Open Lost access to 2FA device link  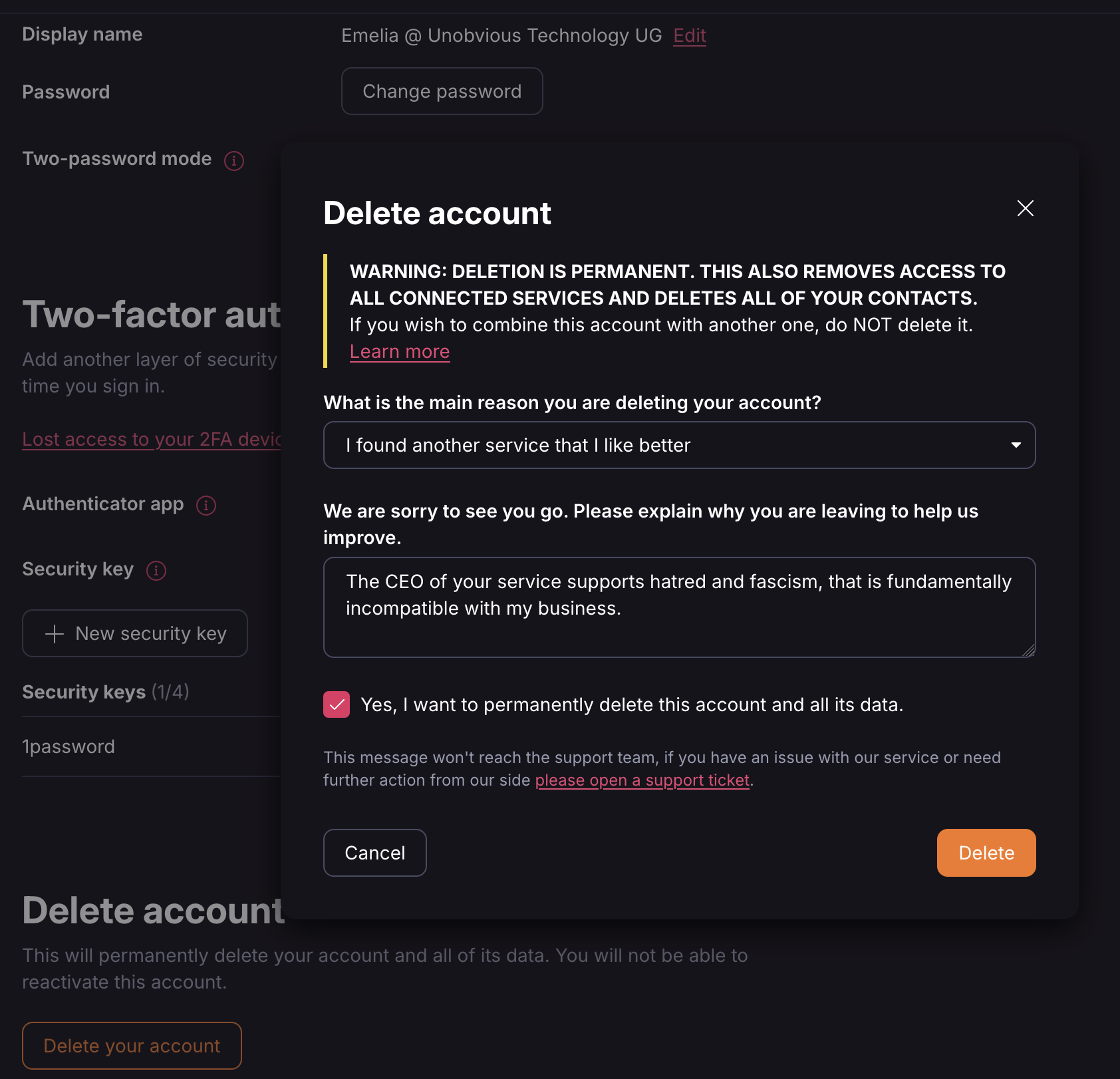[x=152, y=440]
